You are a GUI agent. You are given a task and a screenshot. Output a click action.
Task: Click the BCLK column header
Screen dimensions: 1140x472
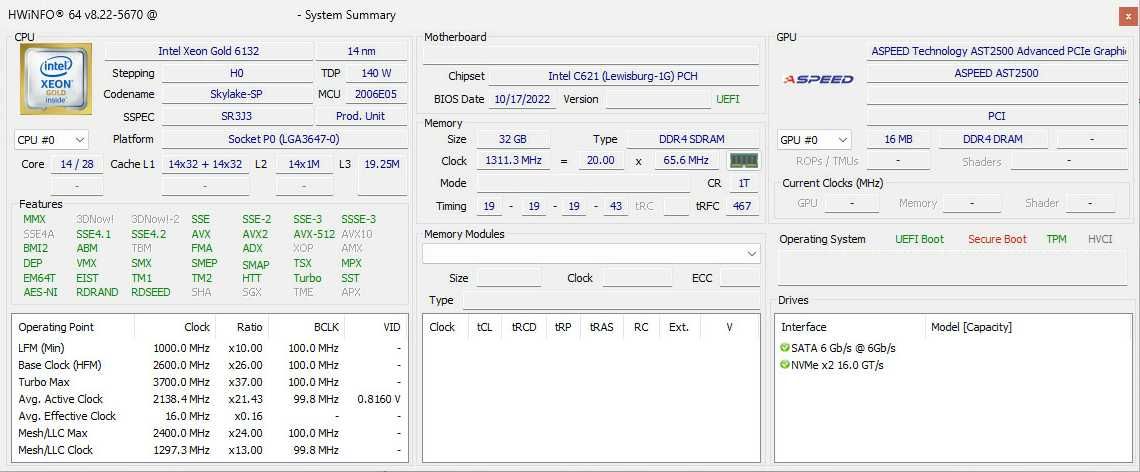pyautogui.click(x=307, y=327)
